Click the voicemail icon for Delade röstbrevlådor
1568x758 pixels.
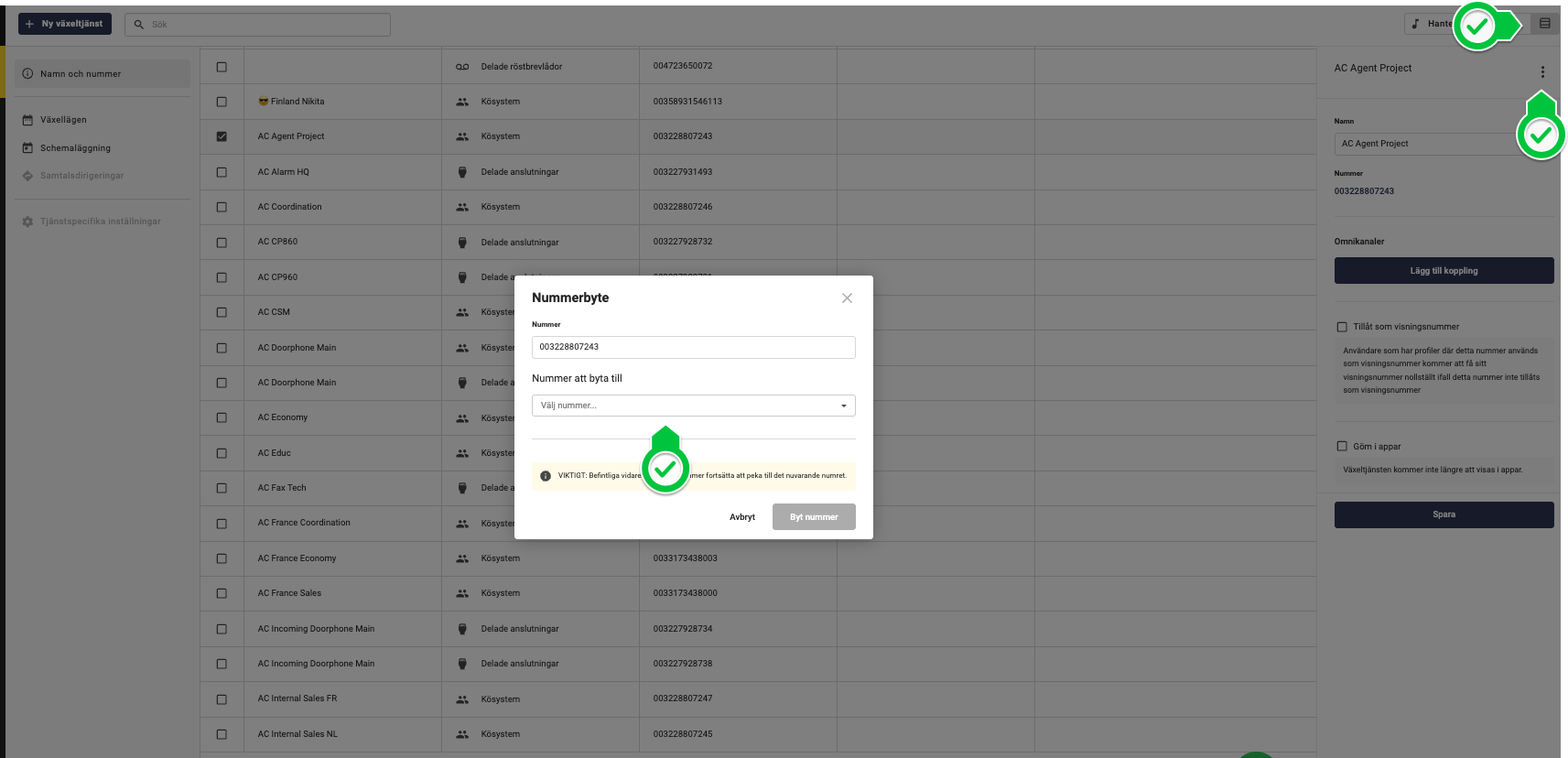click(x=462, y=67)
